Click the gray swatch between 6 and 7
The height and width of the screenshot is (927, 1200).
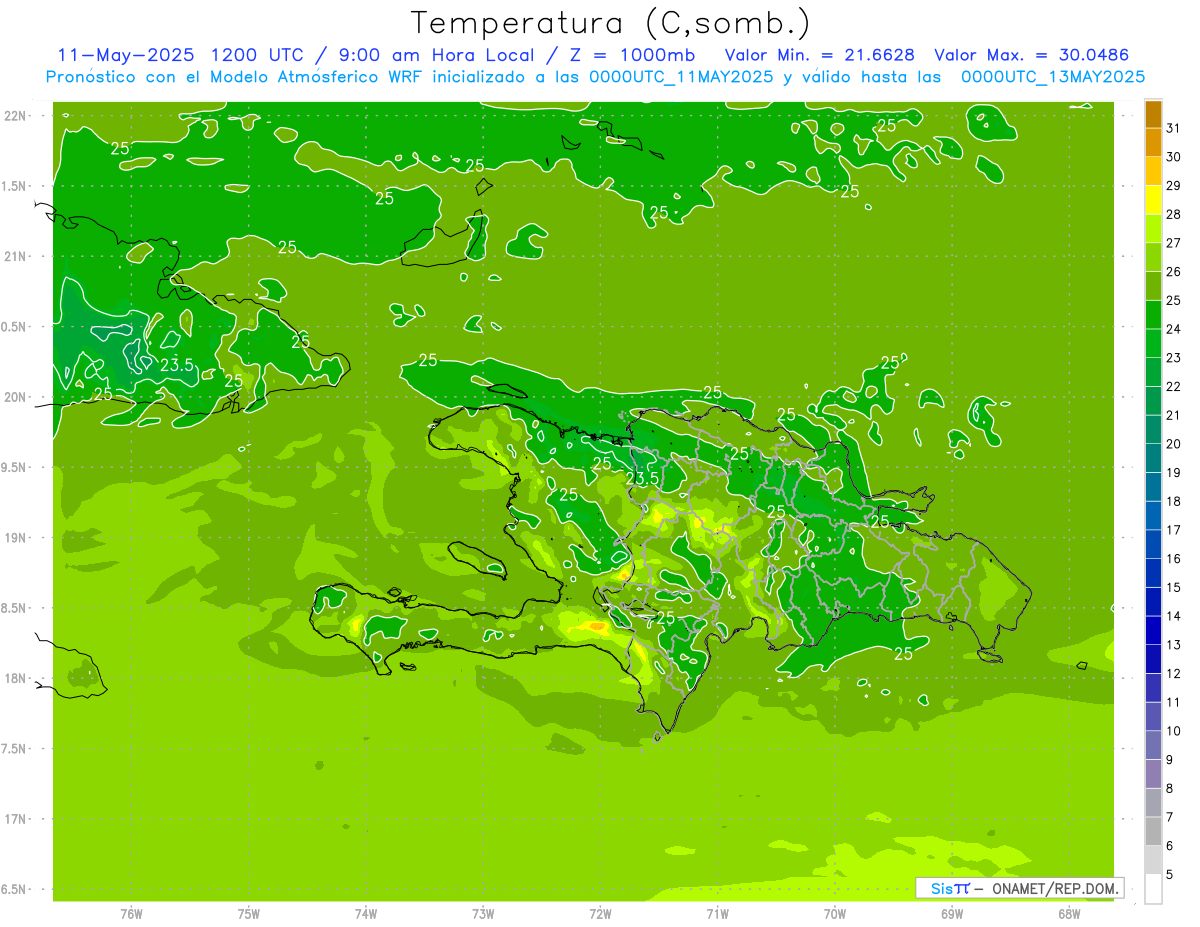click(1153, 832)
